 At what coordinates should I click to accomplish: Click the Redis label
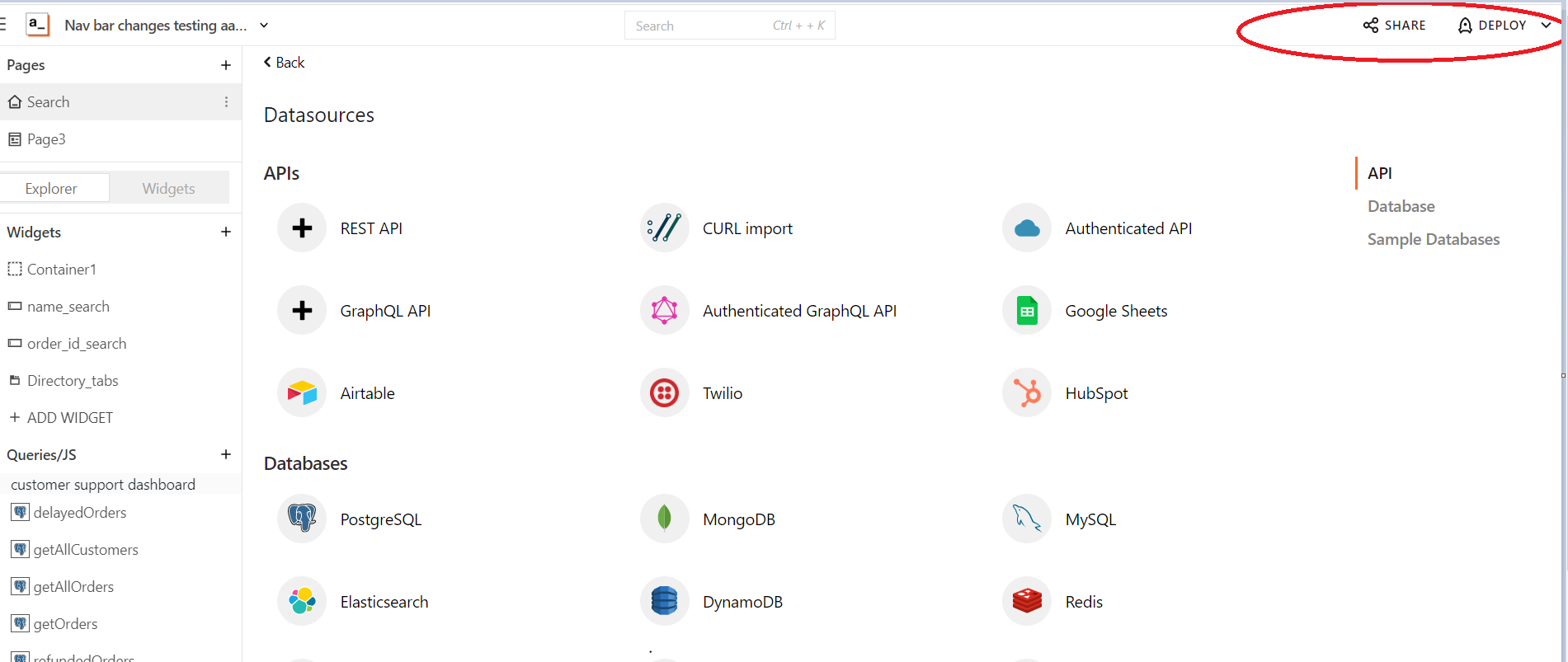click(x=1084, y=602)
